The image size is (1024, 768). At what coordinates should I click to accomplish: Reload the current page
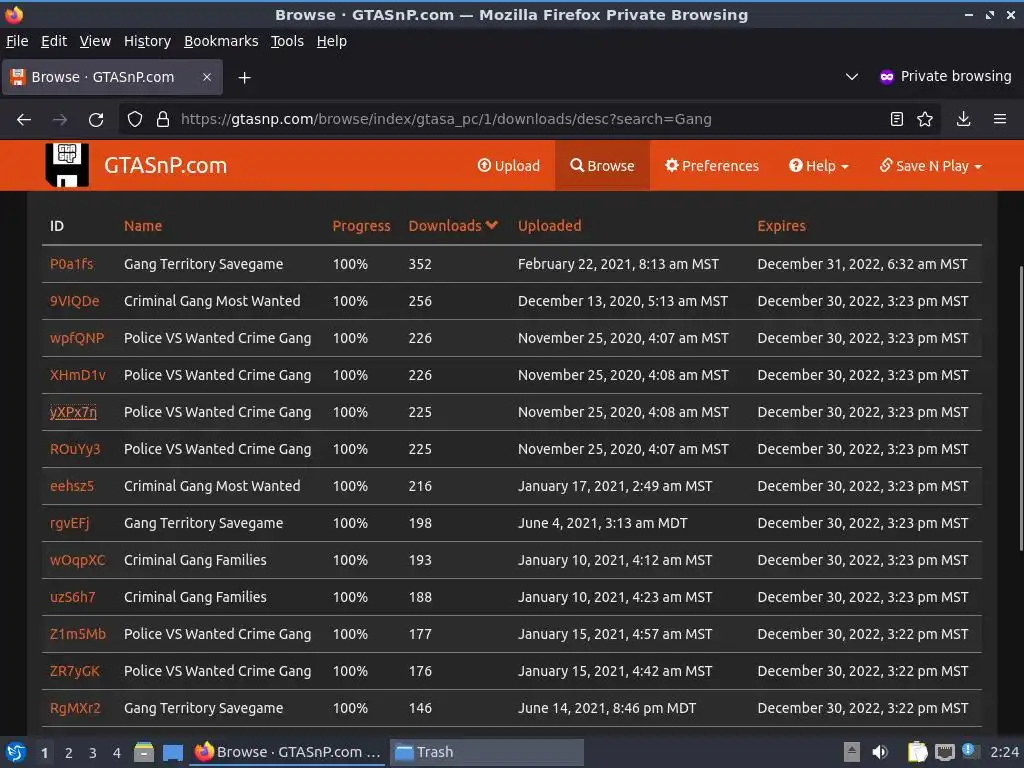pos(96,120)
